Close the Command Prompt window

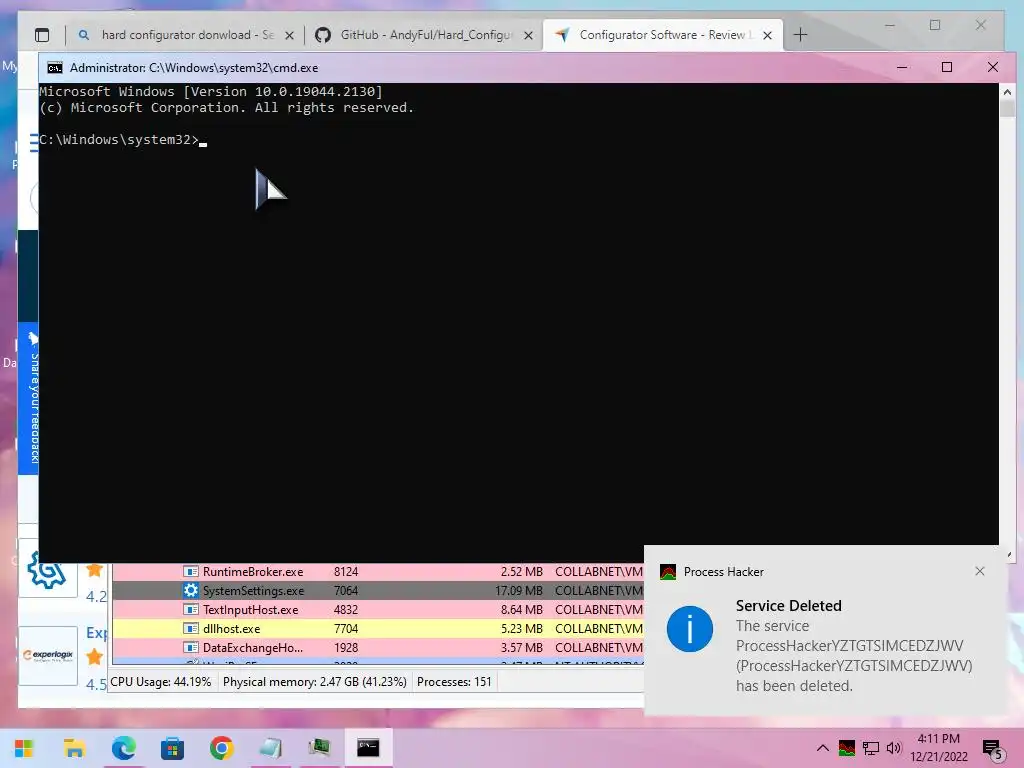click(993, 67)
